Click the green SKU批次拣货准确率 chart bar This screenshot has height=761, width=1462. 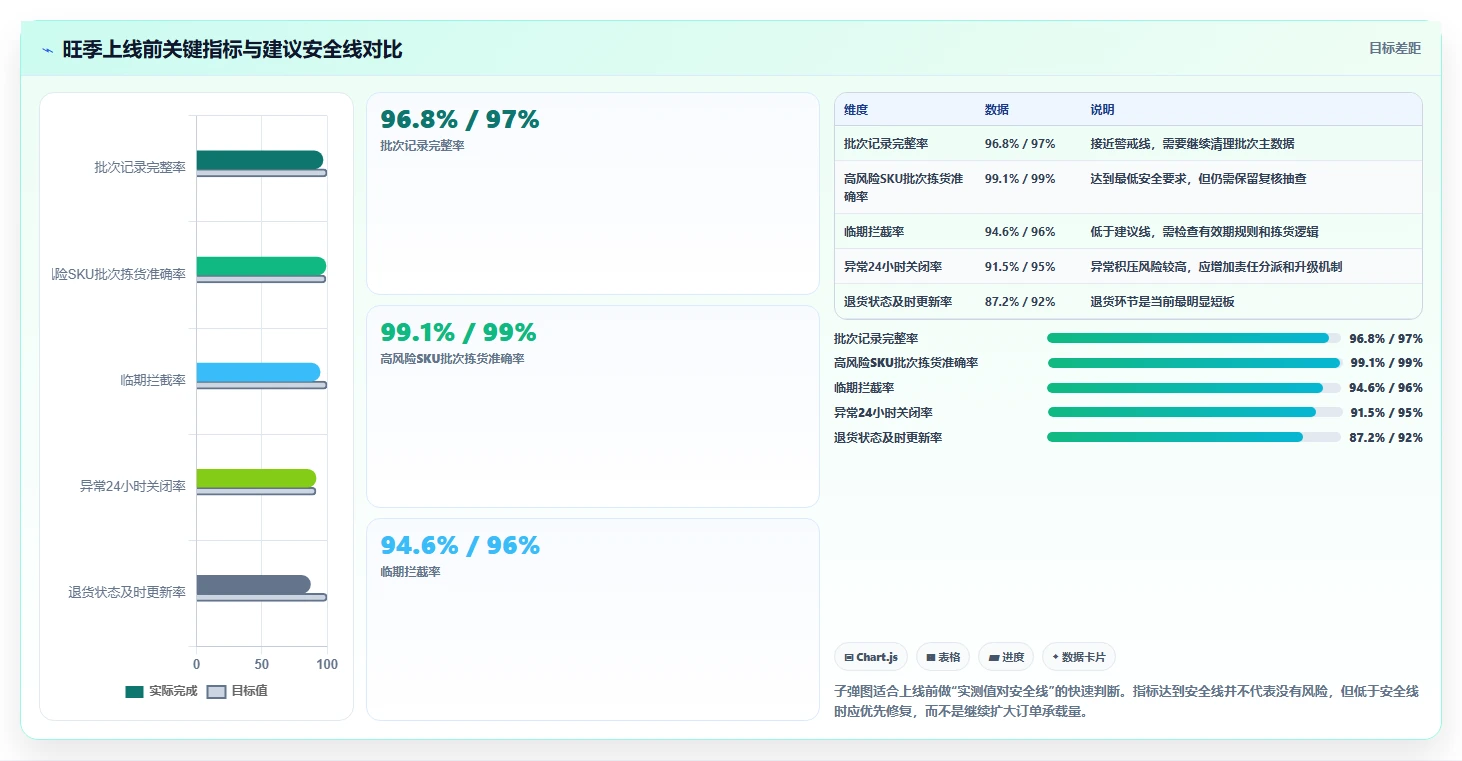point(261,266)
